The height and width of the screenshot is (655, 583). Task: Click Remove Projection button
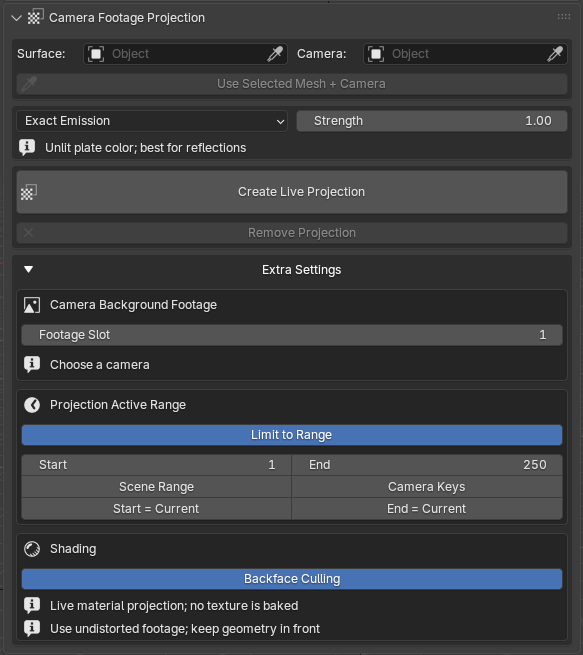coord(292,233)
